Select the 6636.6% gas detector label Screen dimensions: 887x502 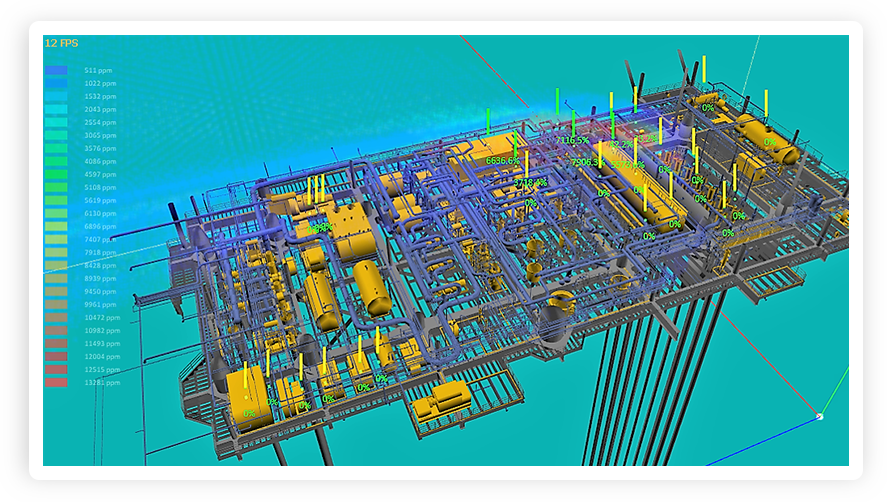tap(502, 160)
